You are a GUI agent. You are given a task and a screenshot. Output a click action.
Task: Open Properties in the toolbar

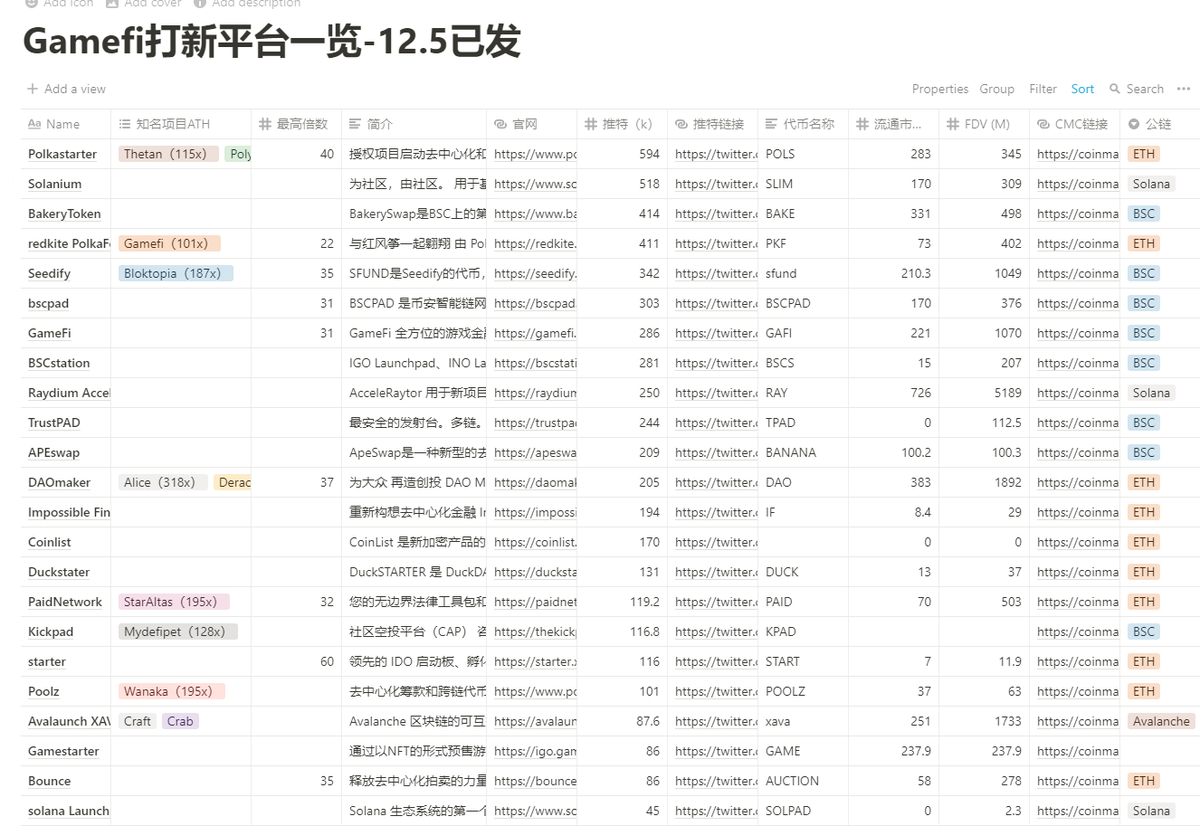coord(940,89)
